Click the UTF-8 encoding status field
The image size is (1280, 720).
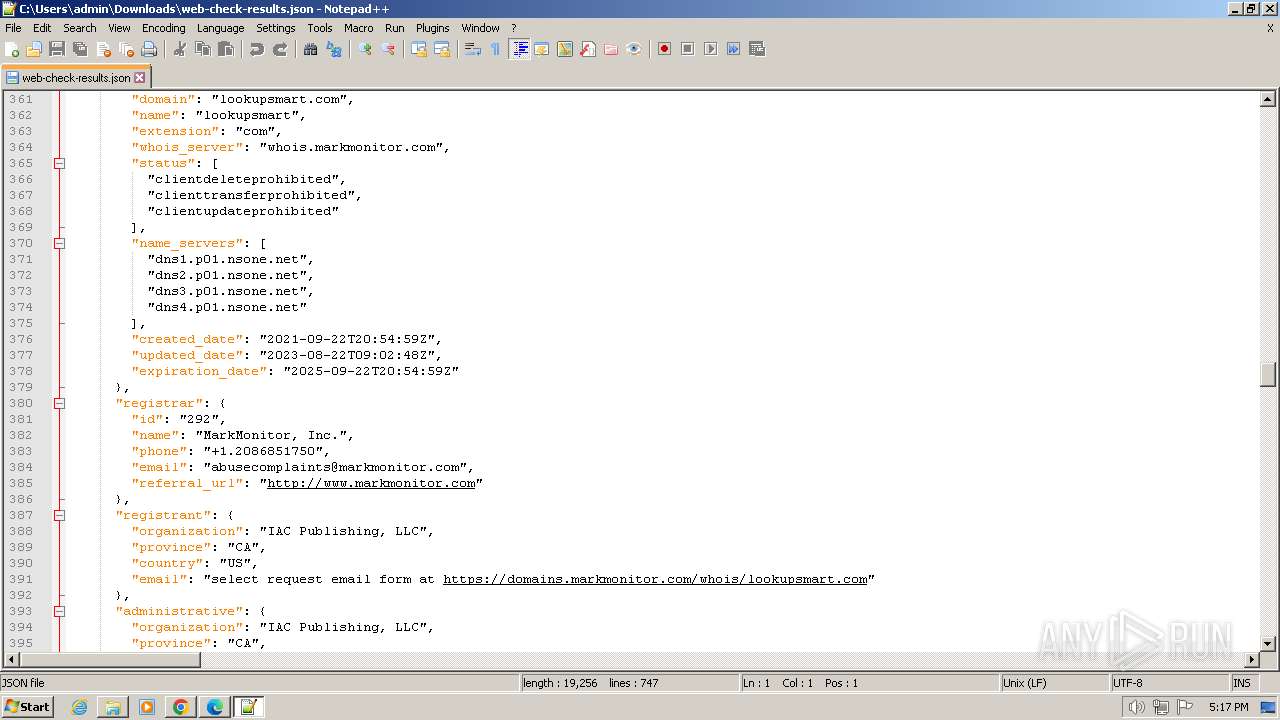1169,683
